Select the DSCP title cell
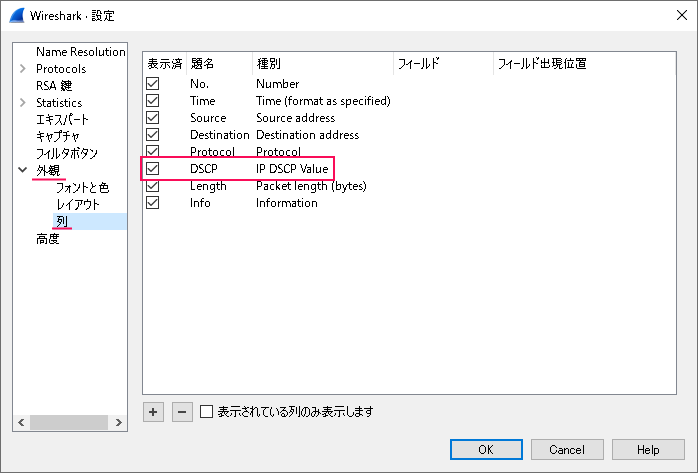The height and width of the screenshot is (473, 698). 204,169
